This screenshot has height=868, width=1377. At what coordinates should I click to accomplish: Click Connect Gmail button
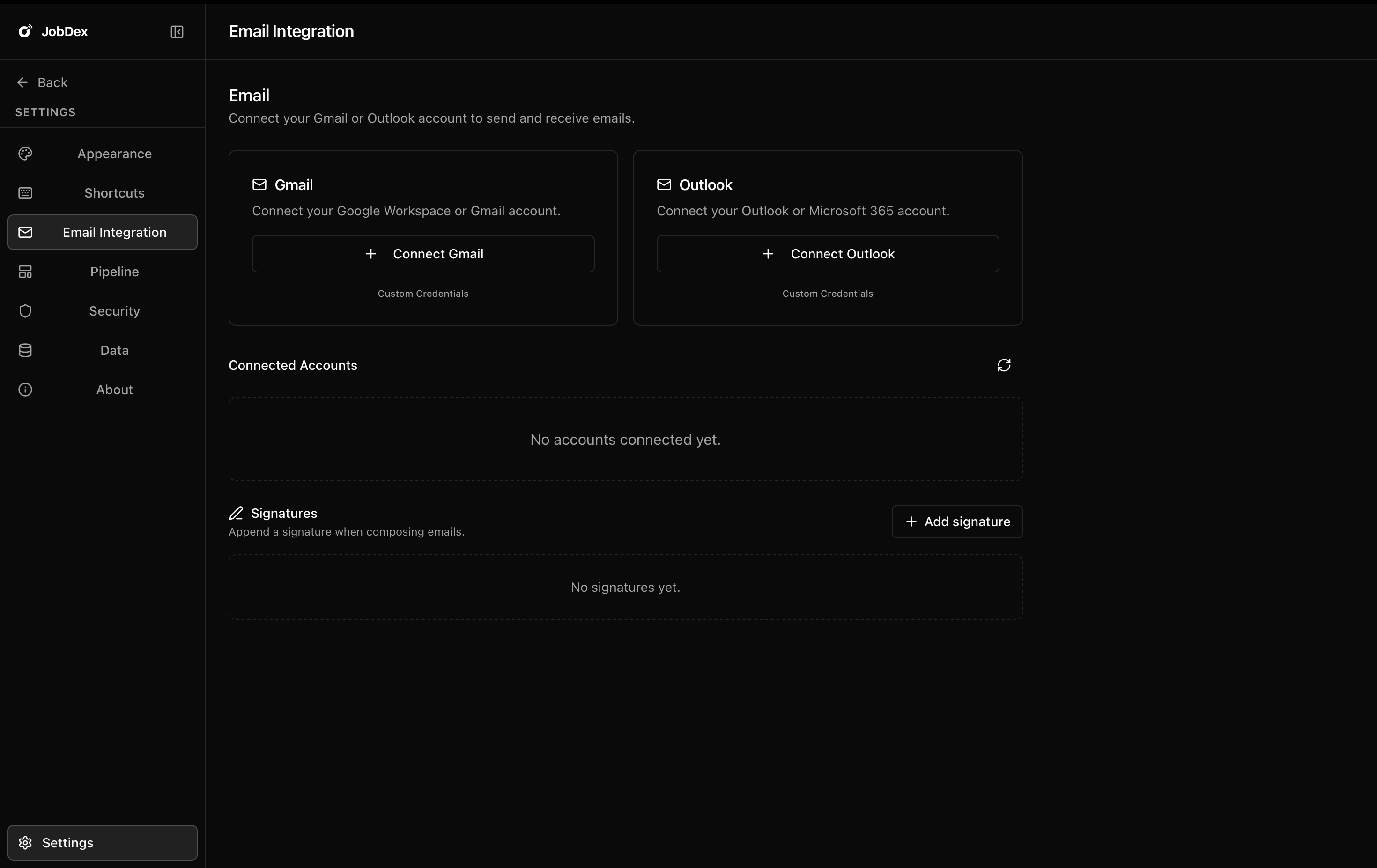(423, 254)
